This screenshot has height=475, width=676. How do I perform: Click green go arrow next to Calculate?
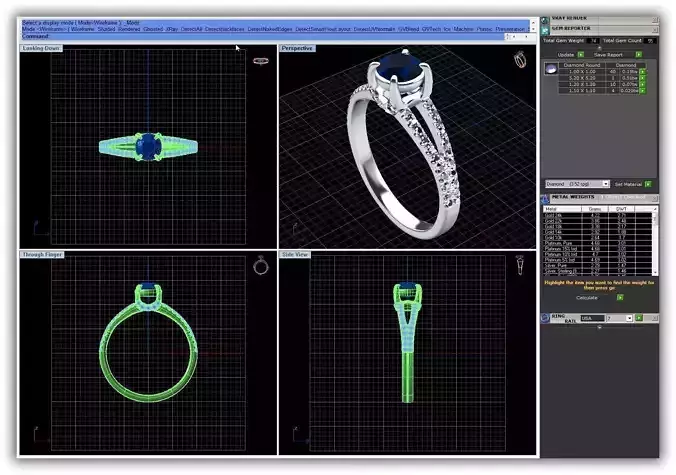[620, 297]
